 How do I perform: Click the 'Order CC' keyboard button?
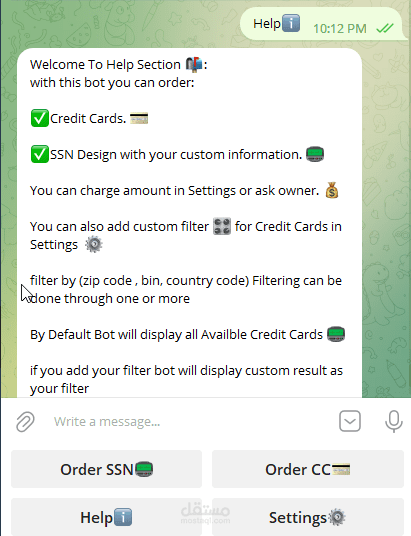point(308,469)
